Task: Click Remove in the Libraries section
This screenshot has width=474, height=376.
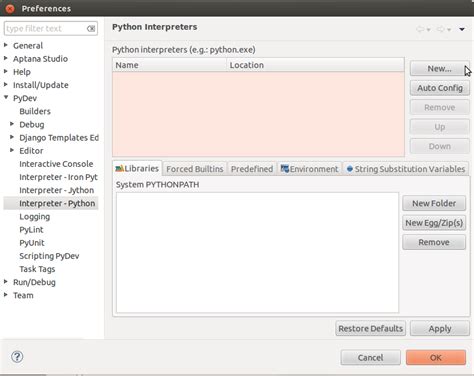Action: tap(434, 242)
